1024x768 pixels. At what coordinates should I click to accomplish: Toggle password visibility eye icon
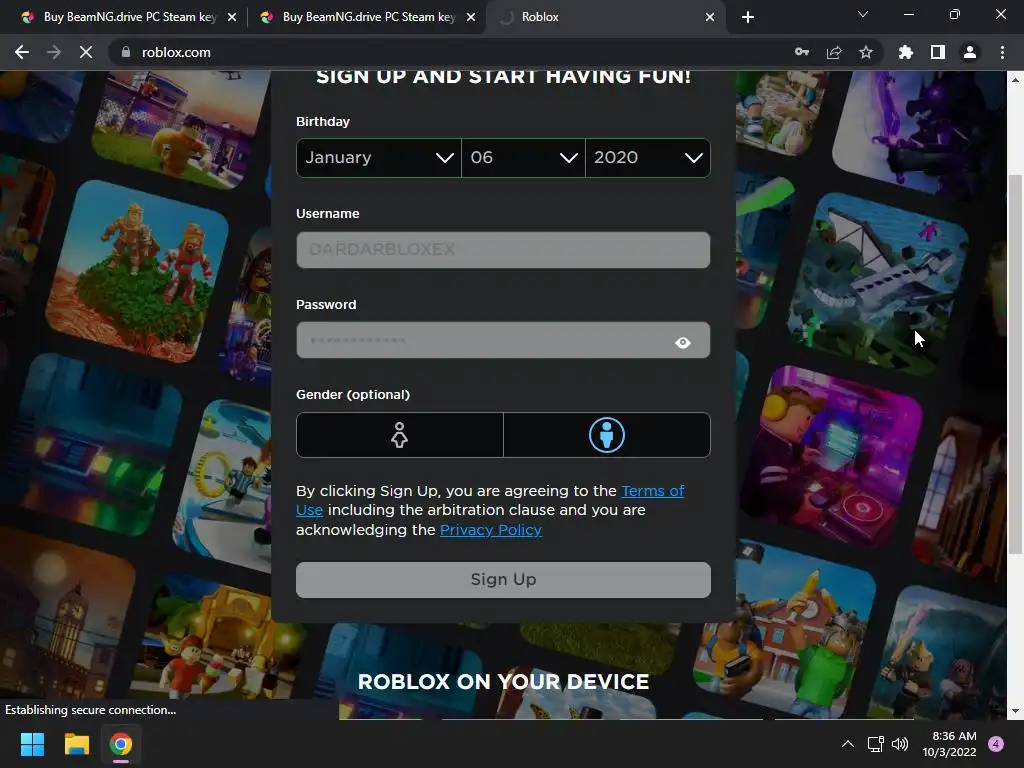(x=683, y=342)
